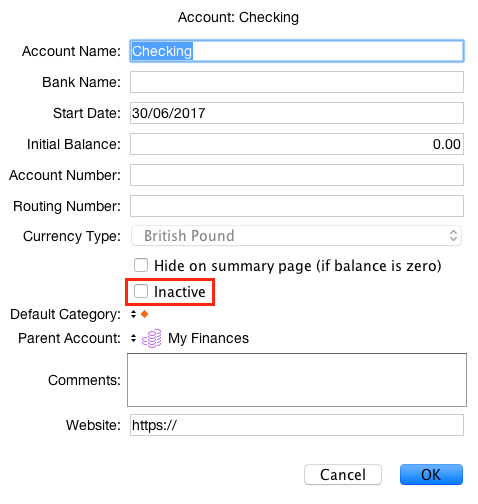Image resolution: width=478 pixels, height=504 pixels.
Task: Click the orange diamond default category icon
Action: point(144,314)
